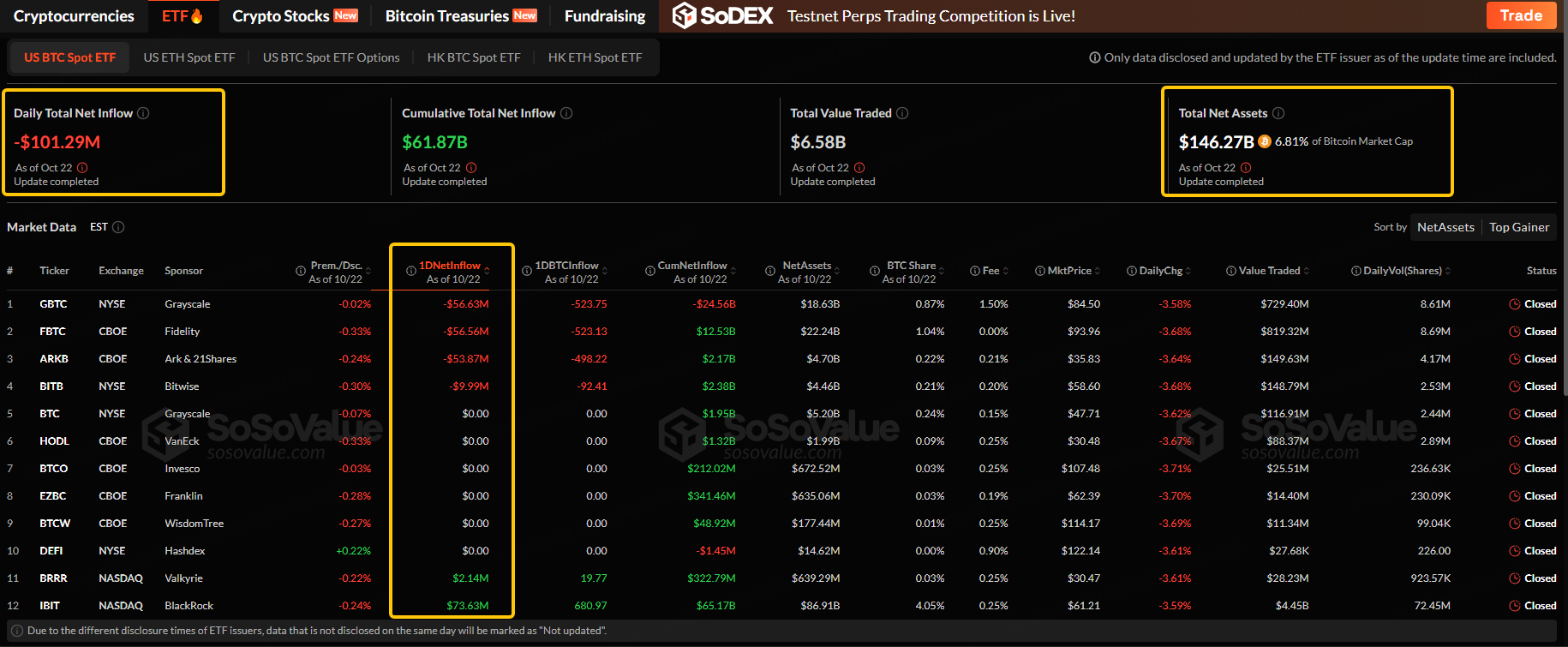Sort the table by NetAssets column arrows
The width and height of the screenshot is (1568, 647).
[x=837, y=271]
